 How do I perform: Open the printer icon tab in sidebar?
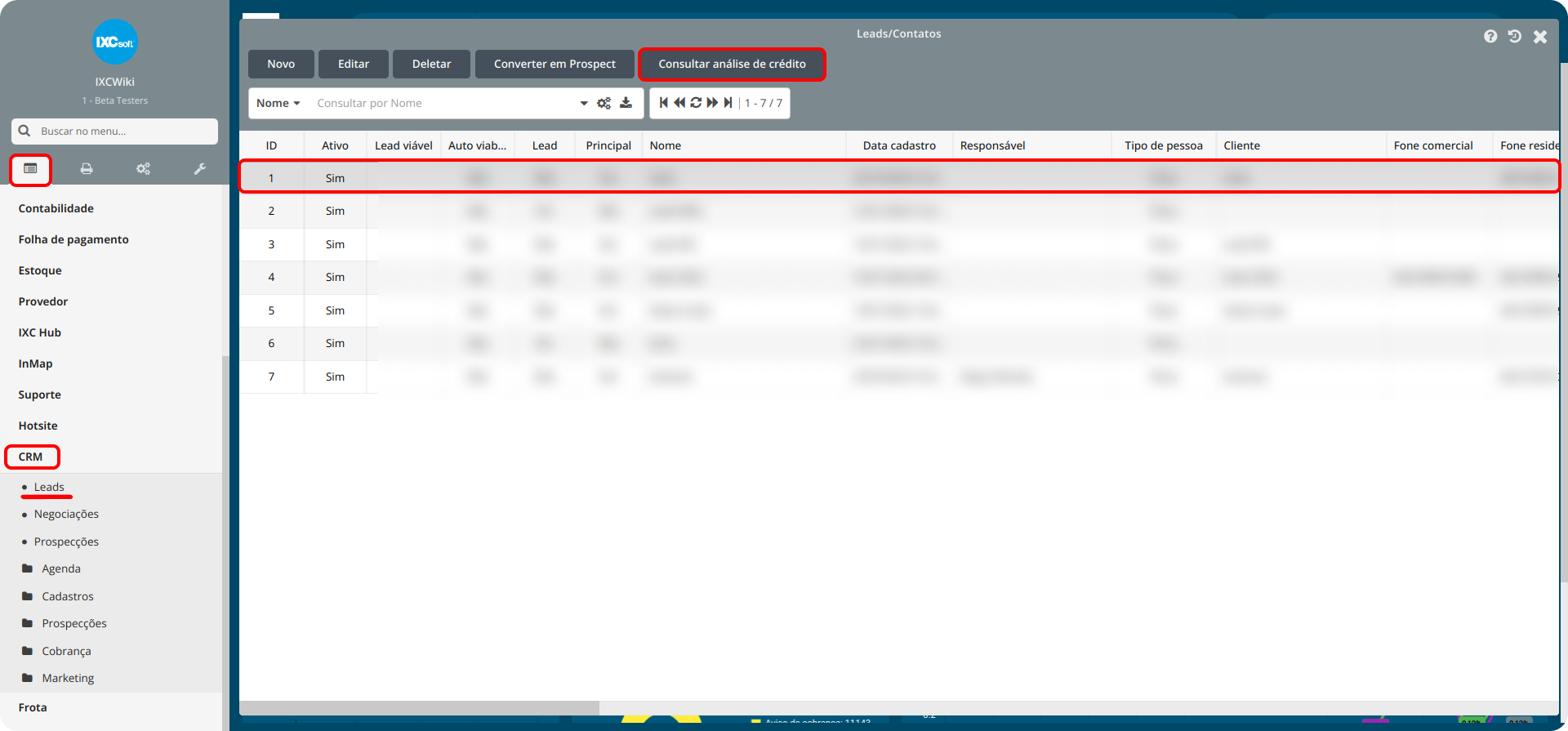(87, 168)
